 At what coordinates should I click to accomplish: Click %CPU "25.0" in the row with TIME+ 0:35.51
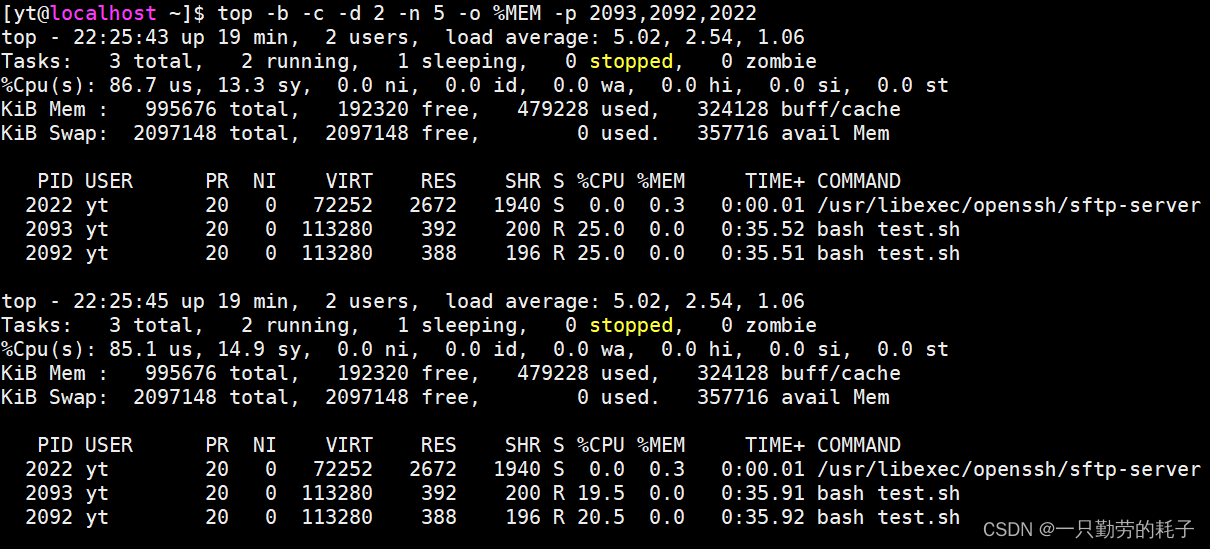coord(601,253)
